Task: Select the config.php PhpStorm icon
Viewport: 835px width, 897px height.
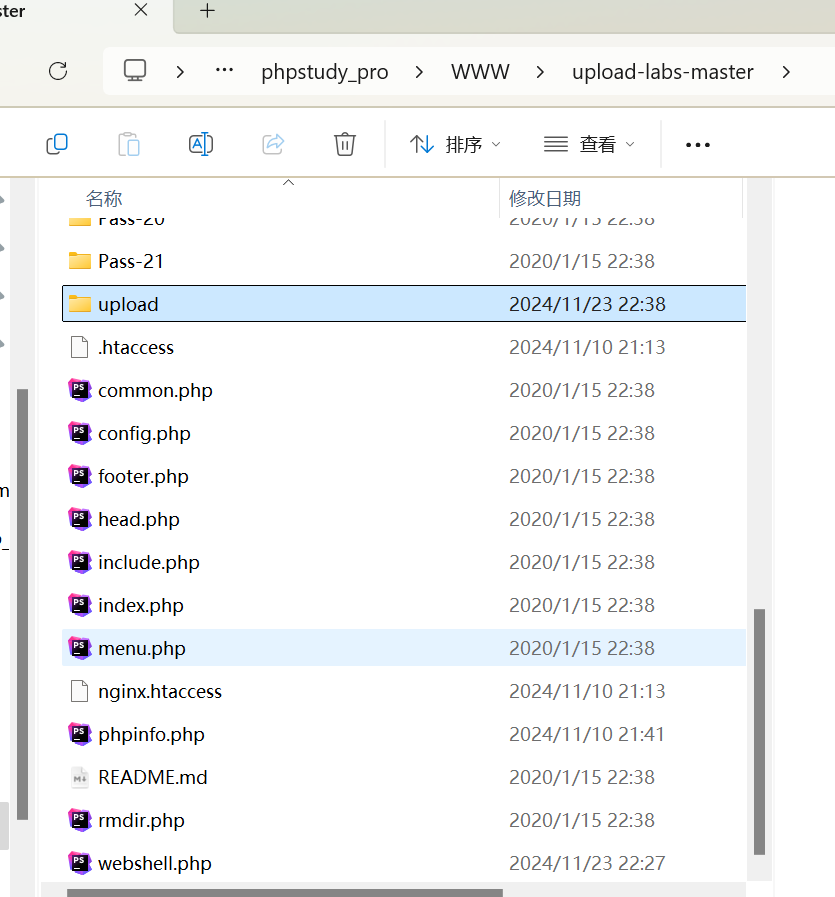Action: pos(79,433)
